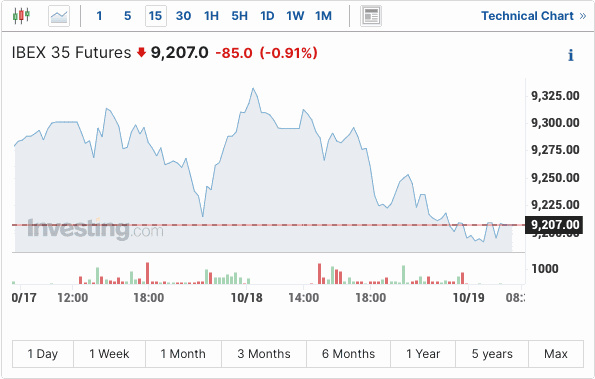Show the 5 years range

(492, 354)
